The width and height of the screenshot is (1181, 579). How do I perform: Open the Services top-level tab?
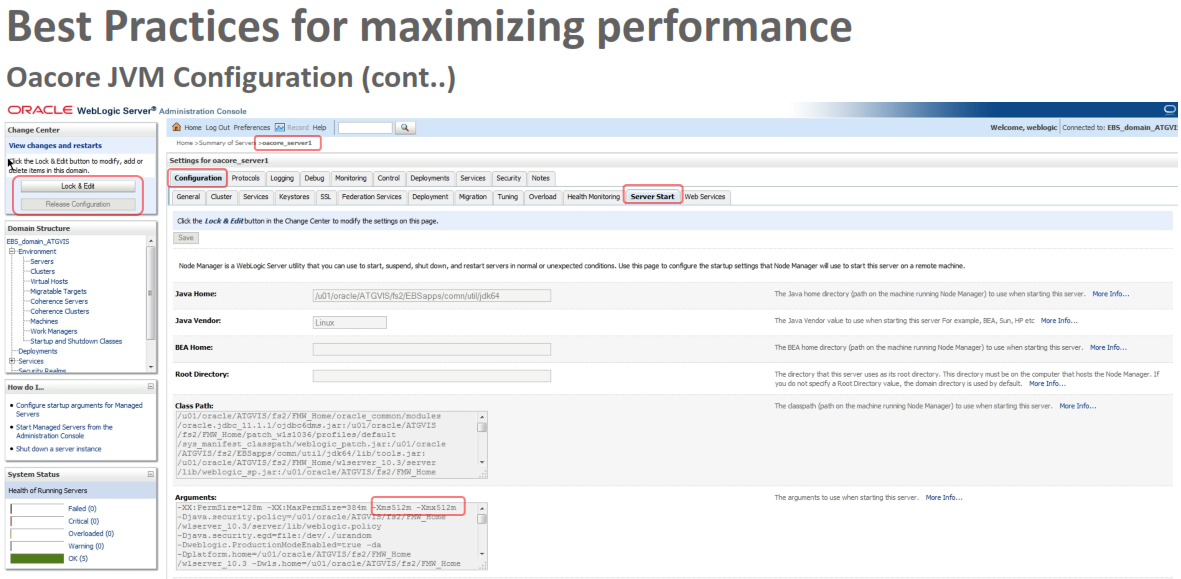473,178
